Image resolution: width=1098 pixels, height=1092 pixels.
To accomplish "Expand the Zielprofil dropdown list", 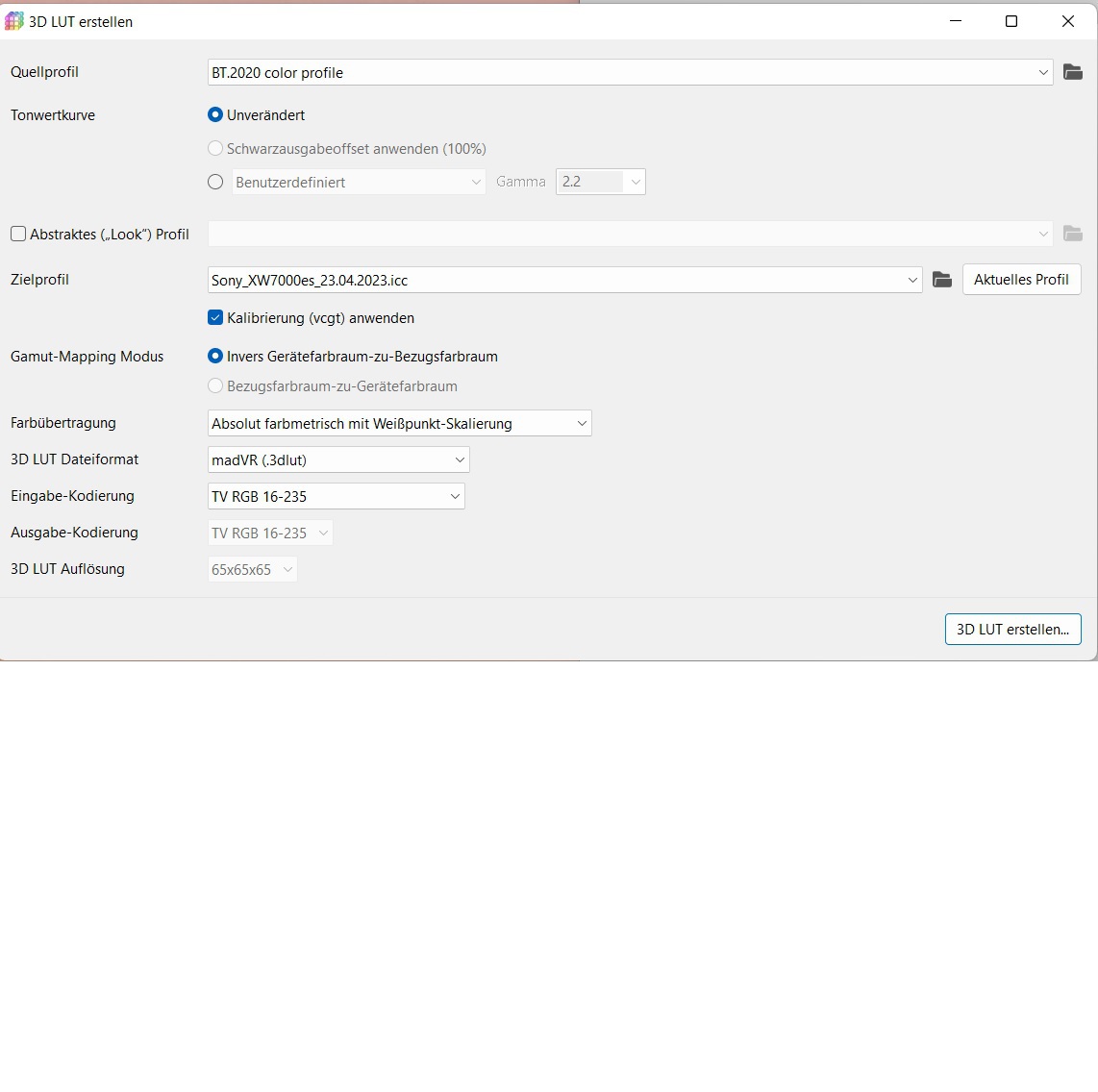I will (x=912, y=281).
